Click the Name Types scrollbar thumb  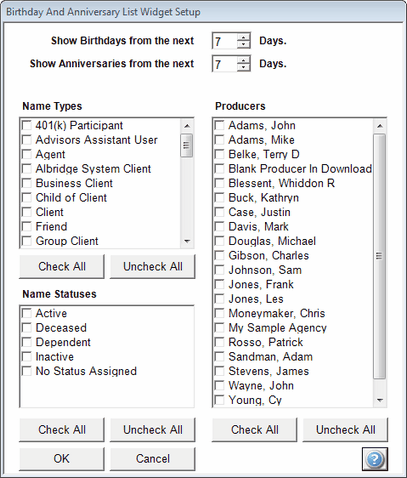tap(187, 145)
